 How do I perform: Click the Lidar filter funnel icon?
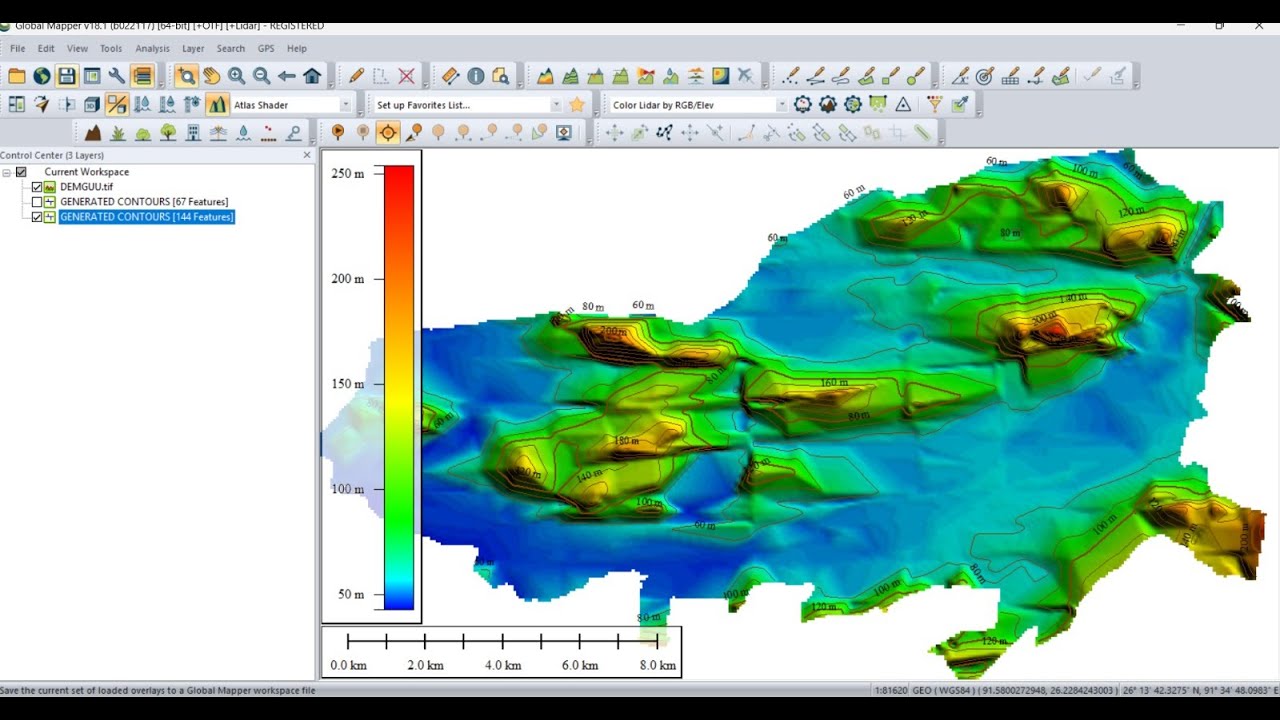pos(935,104)
